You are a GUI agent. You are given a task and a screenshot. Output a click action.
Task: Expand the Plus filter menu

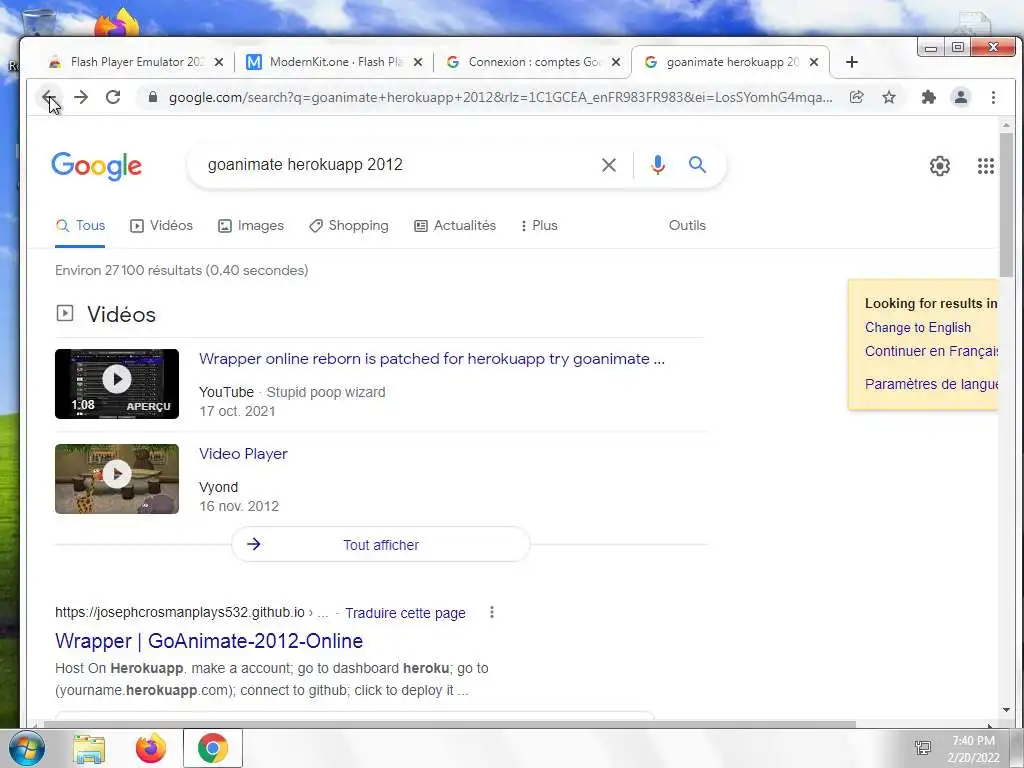539,225
